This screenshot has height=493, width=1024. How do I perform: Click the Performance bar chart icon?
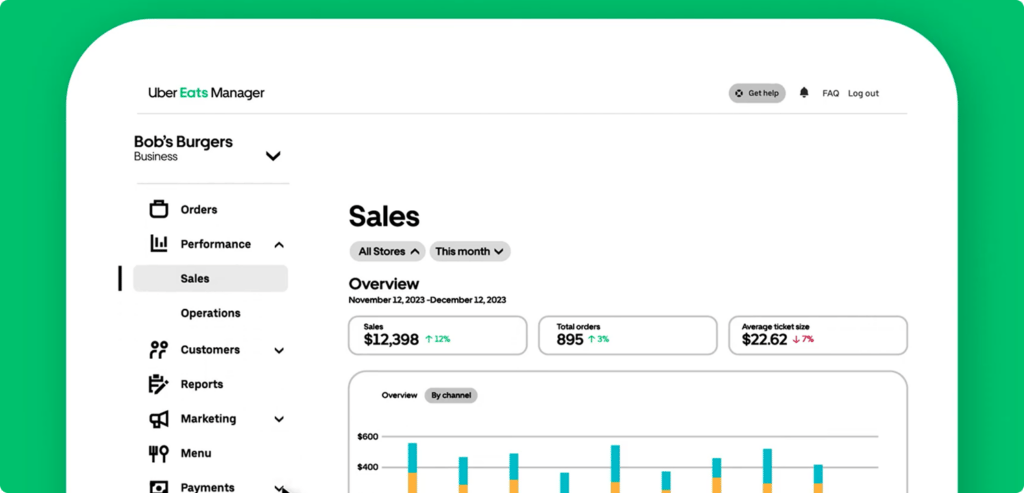click(159, 244)
